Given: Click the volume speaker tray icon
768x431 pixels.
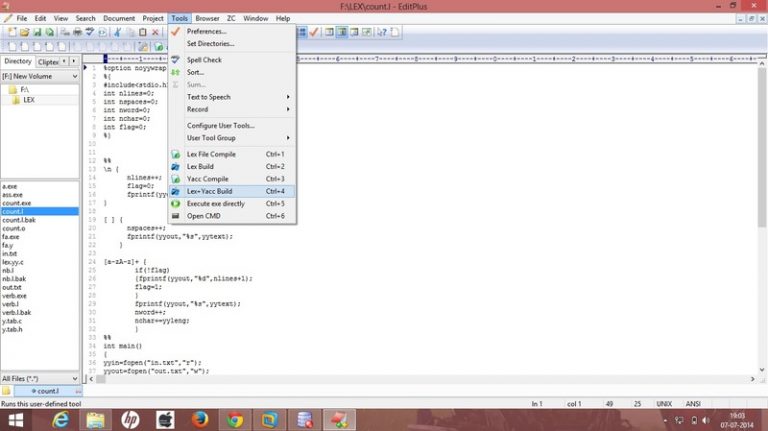Looking at the screenshot, I should tap(706, 420).
